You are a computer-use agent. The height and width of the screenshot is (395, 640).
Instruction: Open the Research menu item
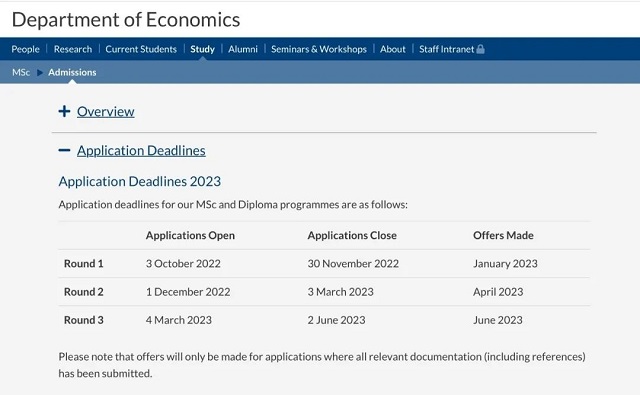[73, 49]
